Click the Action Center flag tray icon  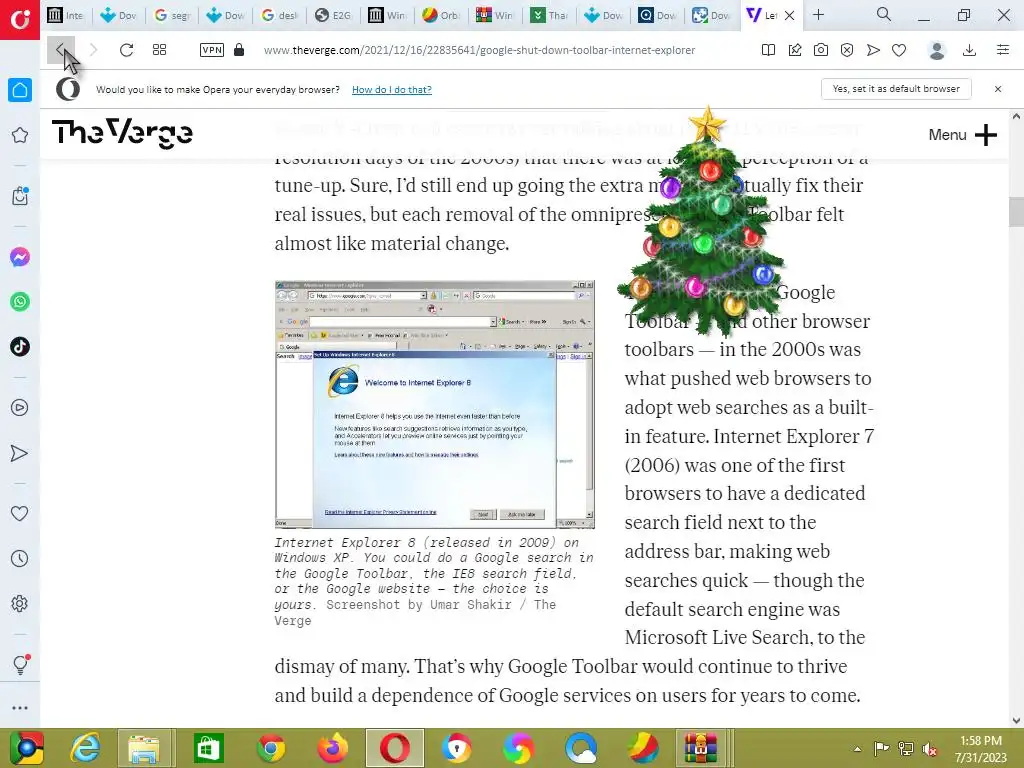pyautogui.click(x=881, y=749)
